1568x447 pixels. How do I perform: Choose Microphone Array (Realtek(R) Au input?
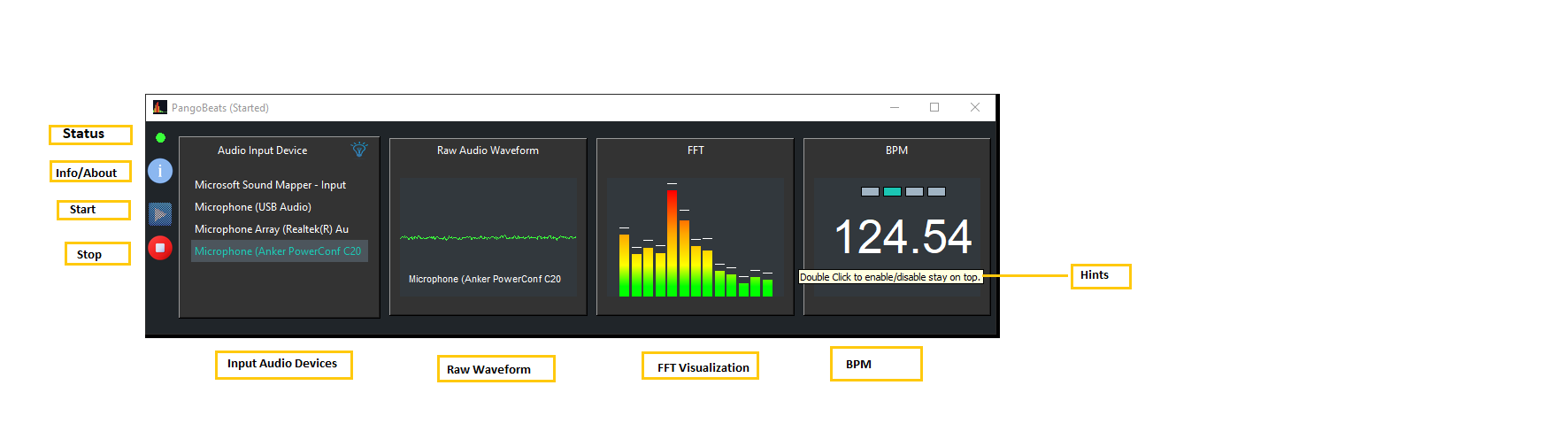(x=272, y=229)
